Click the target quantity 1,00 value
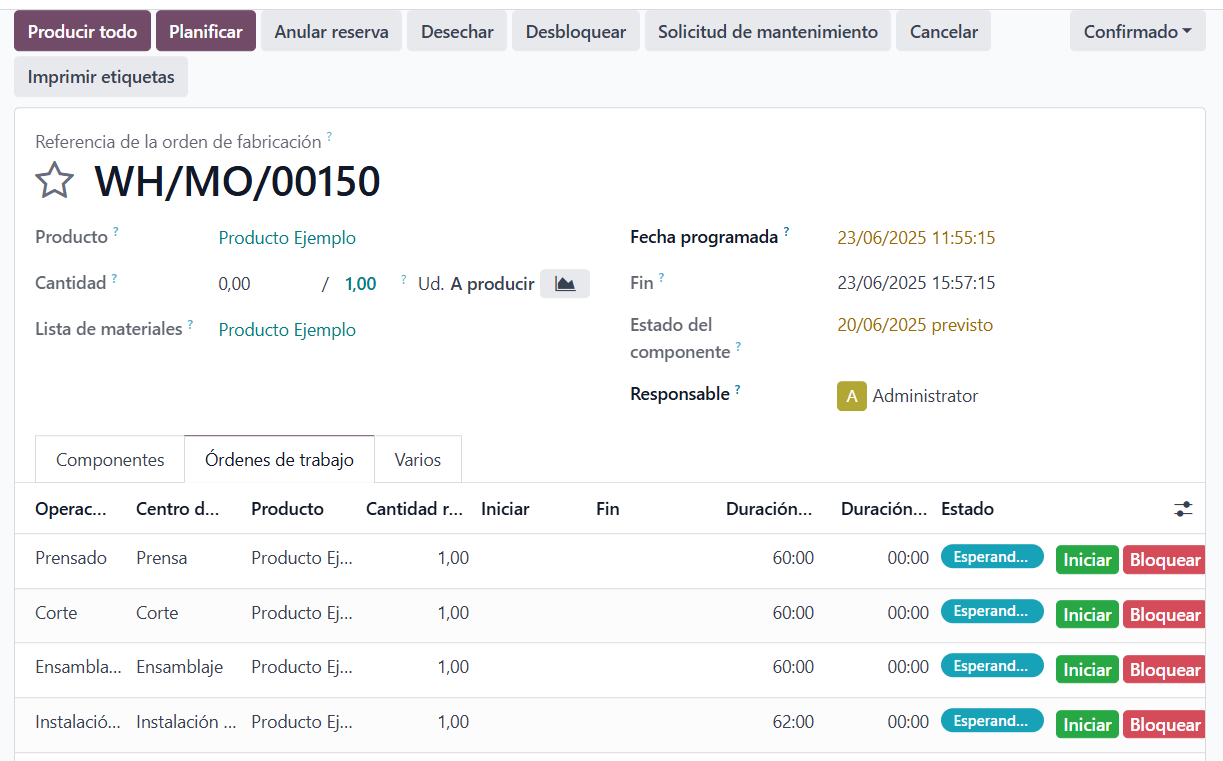The height and width of the screenshot is (761, 1223). click(x=361, y=284)
